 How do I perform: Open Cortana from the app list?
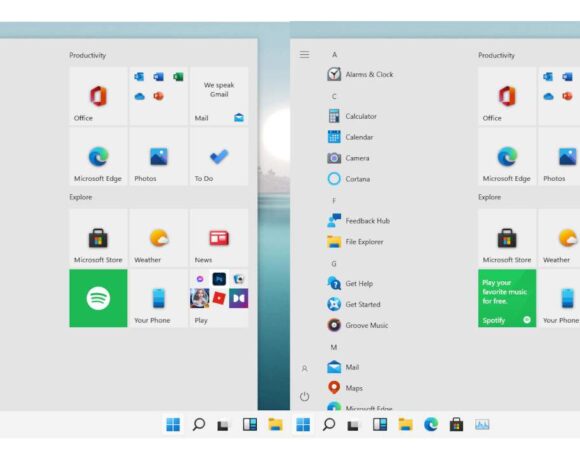[x=348, y=179]
